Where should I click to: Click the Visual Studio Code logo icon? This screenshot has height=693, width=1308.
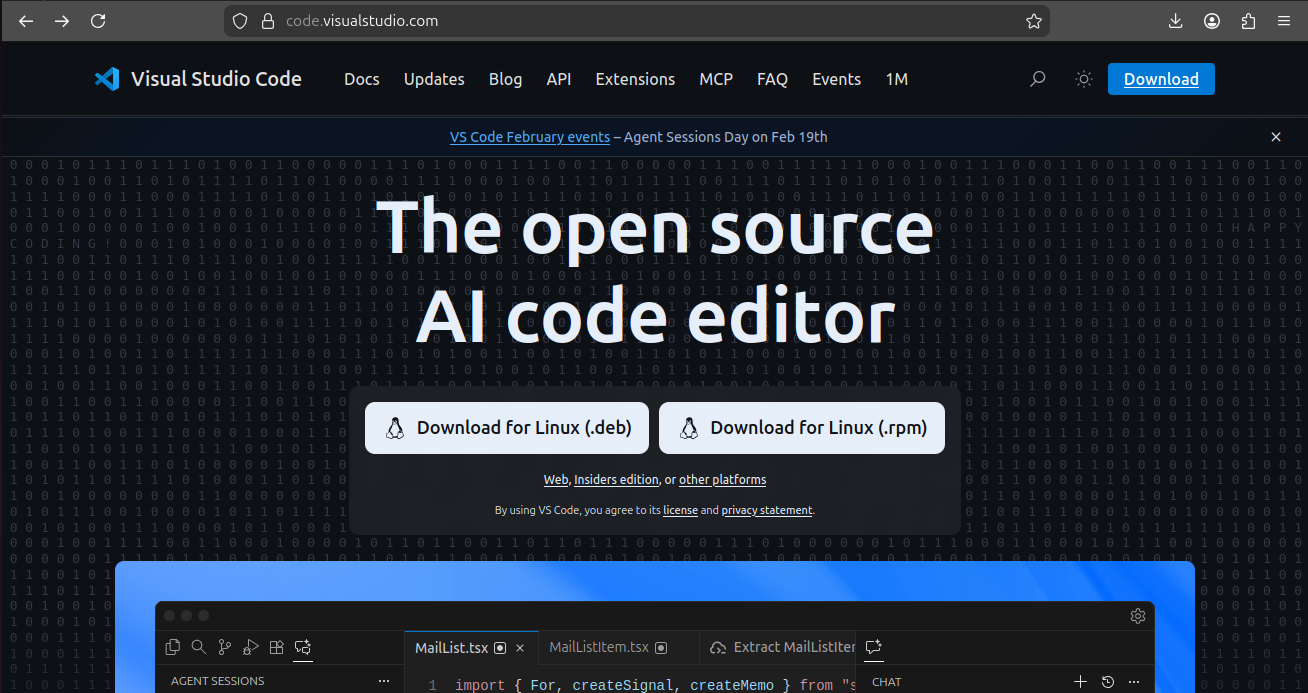pyautogui.click(x=107, y=79)
